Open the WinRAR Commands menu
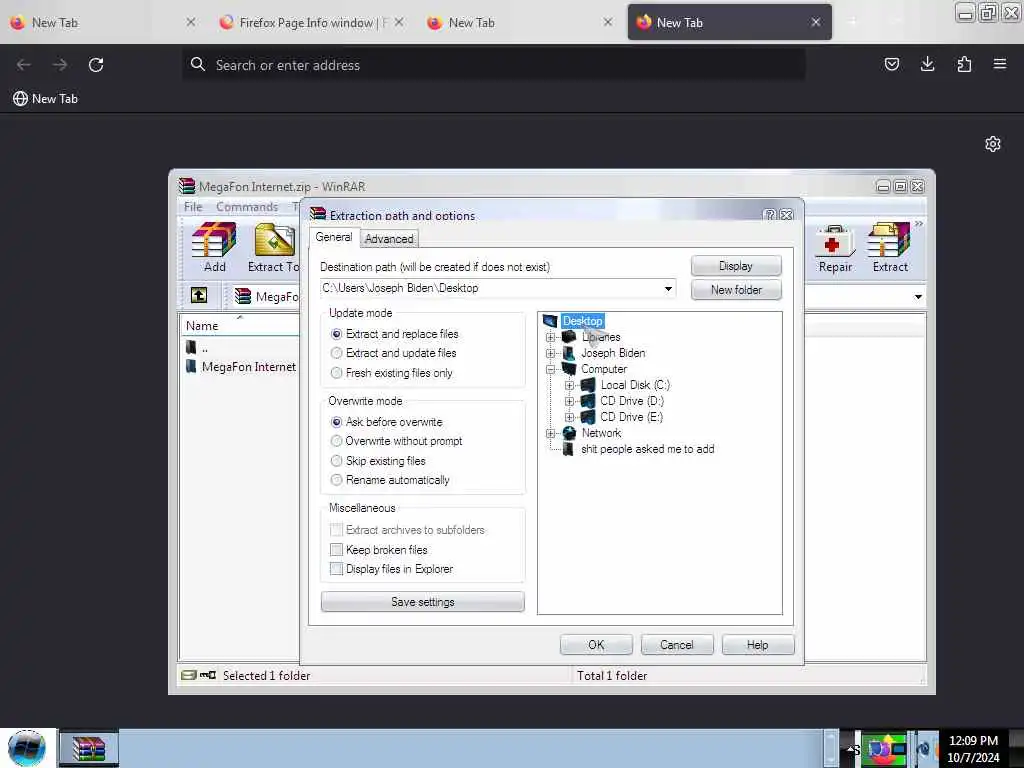 click(247, 206)
